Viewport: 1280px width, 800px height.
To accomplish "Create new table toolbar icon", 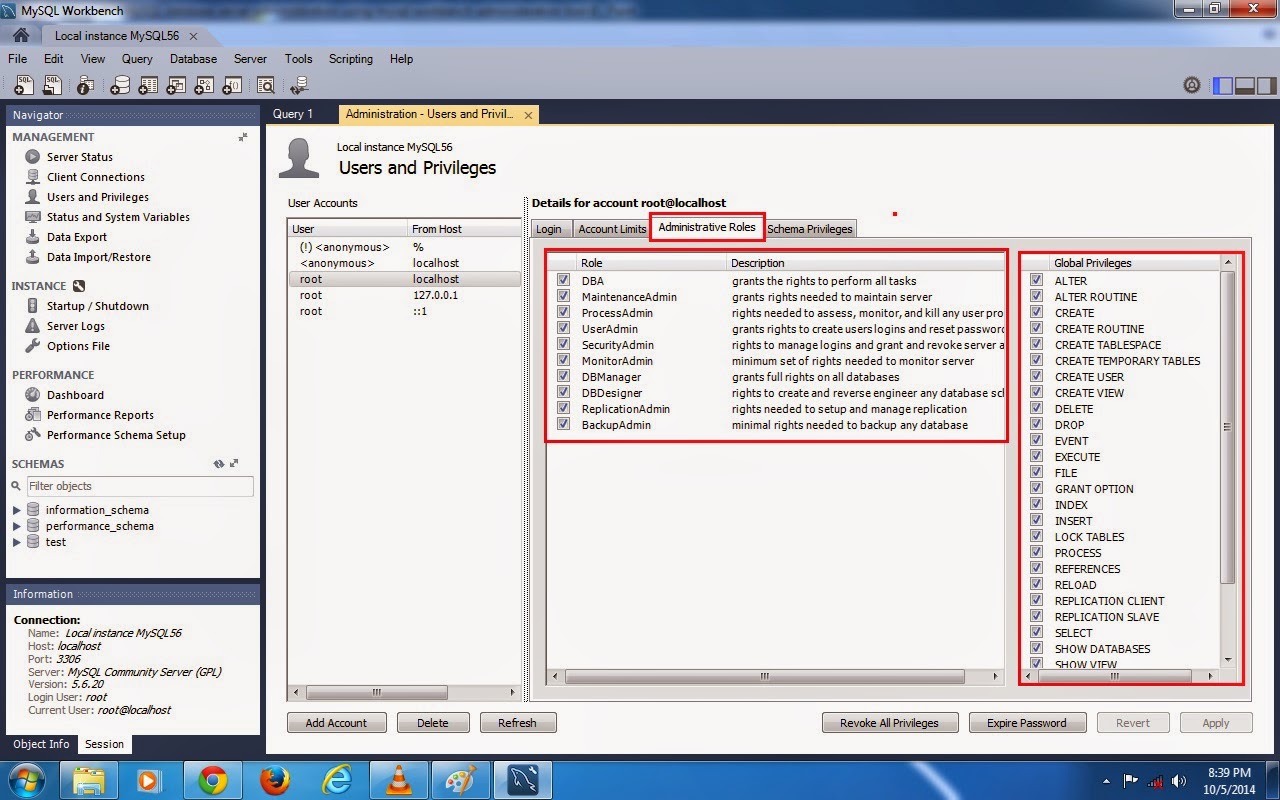I will tap(147, 85).
